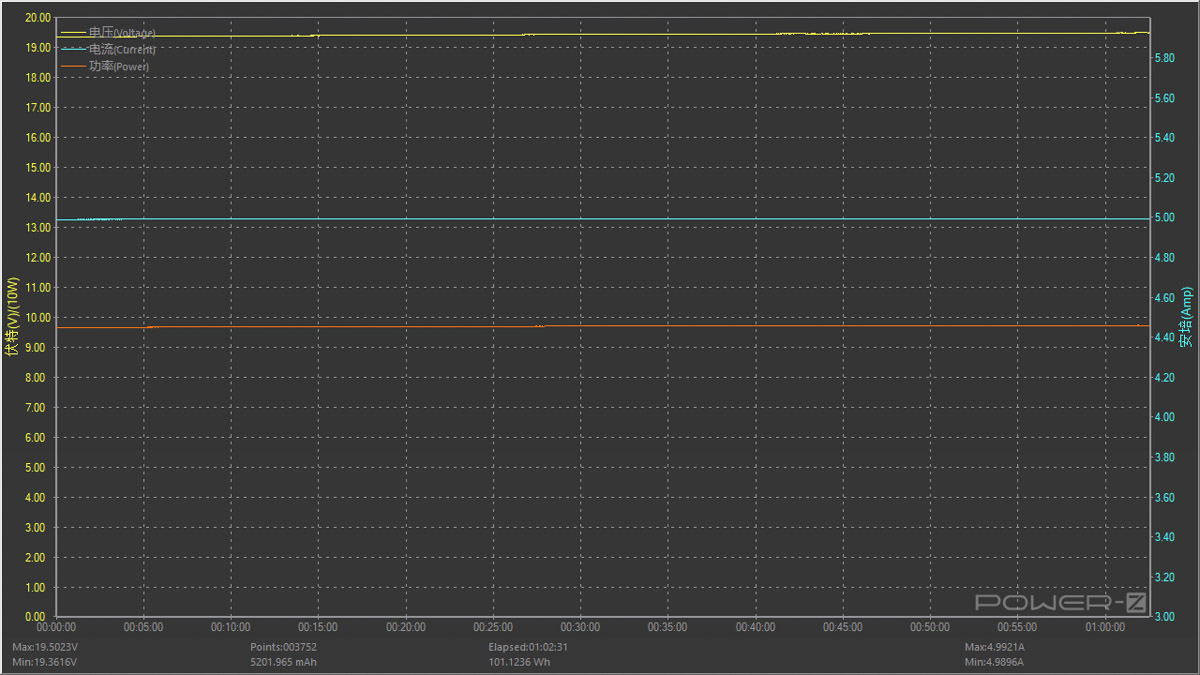Click the Max 4.9921A current readout
The width and height of the screenshot is (1200, 675).
[994, 647]
